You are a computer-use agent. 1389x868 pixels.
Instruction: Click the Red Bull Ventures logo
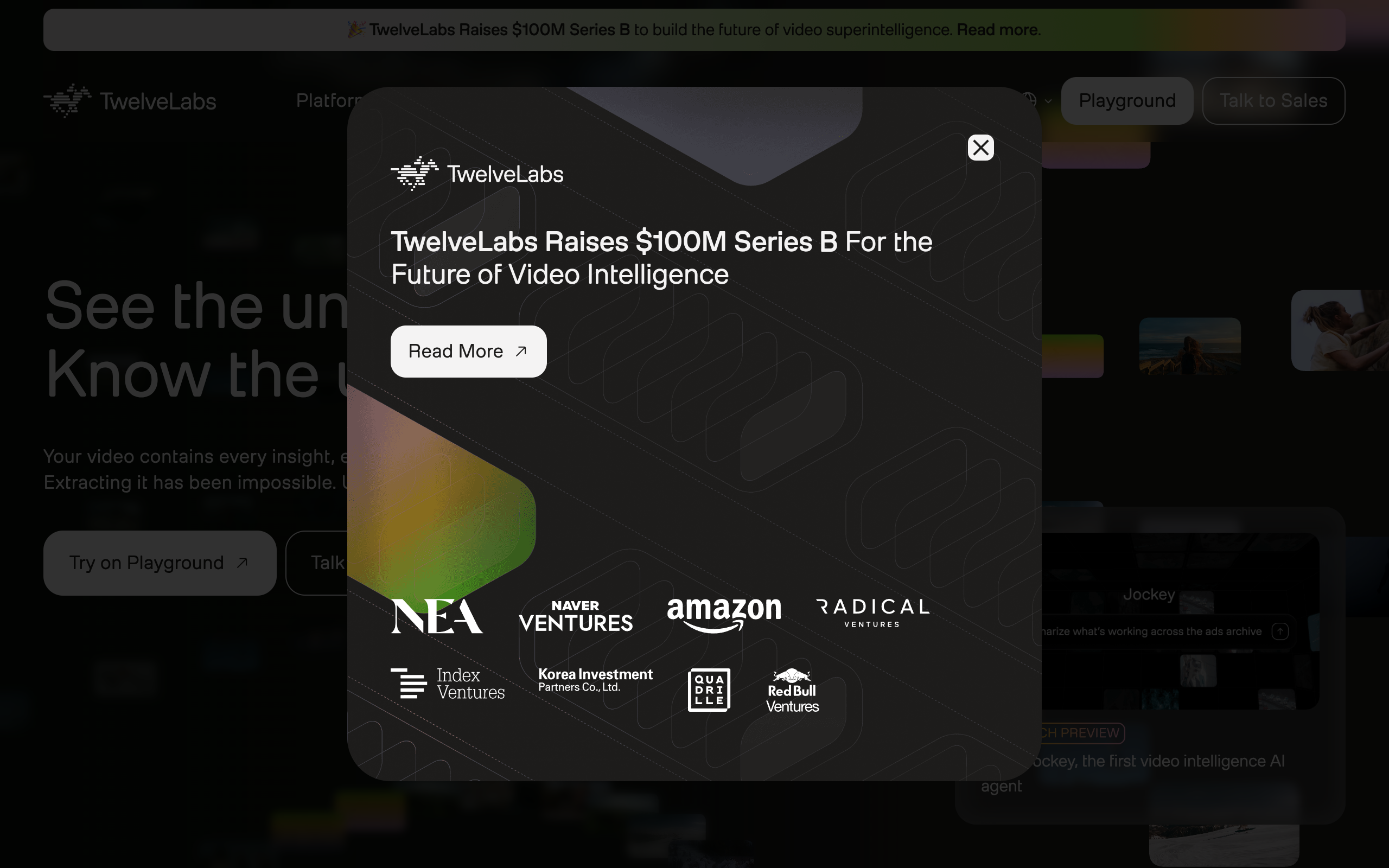pos(792,691)
